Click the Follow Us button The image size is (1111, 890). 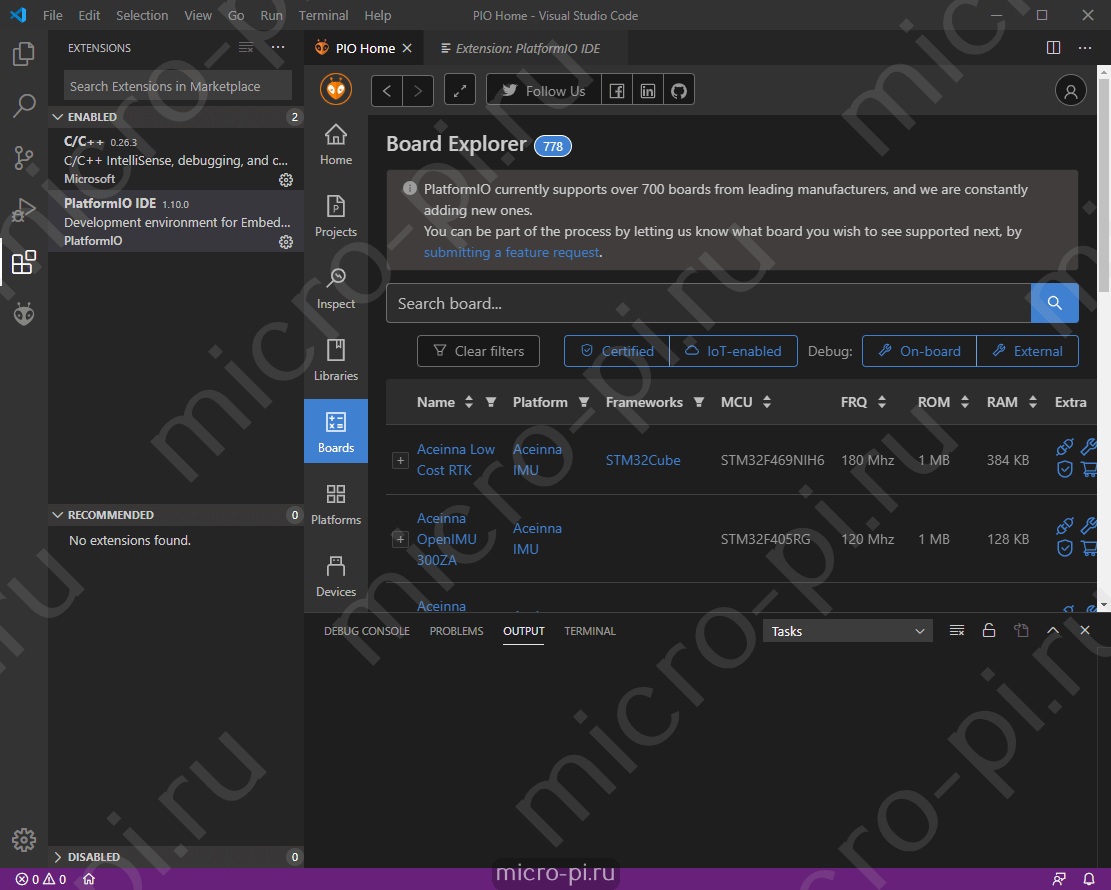pyautogui.click(x=543, y=89)
